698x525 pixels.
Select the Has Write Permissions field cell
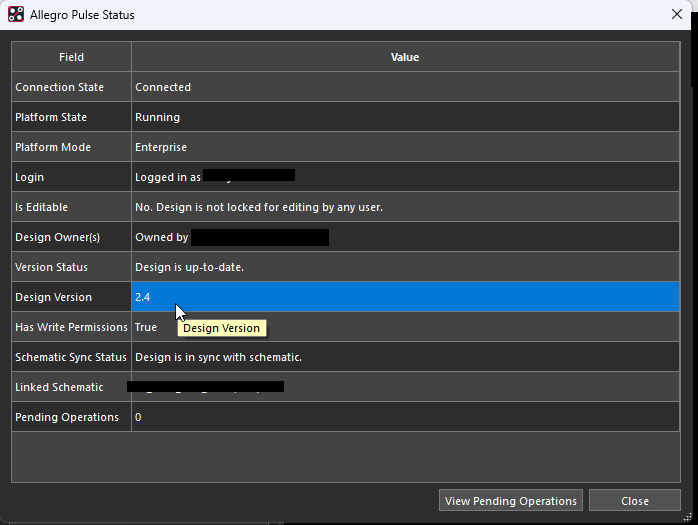[x=71, y=327]
